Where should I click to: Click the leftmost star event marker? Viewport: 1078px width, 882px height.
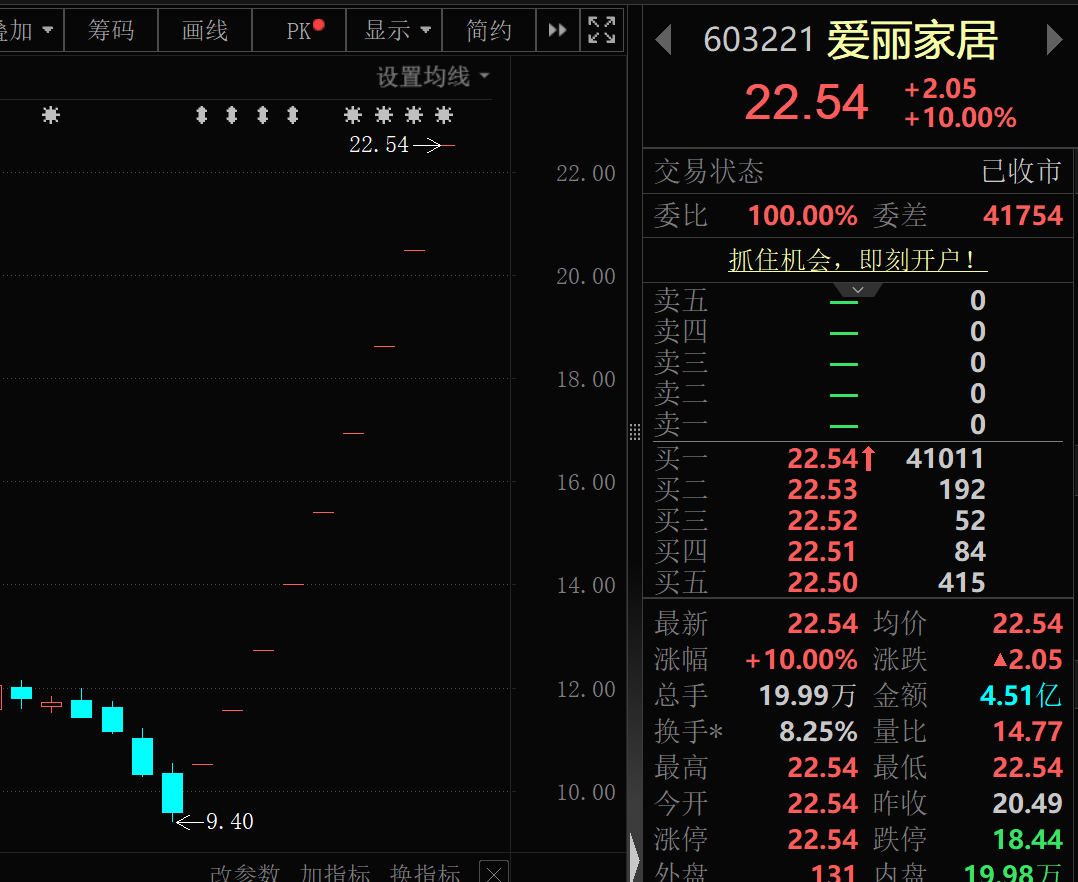coord(50,115)
